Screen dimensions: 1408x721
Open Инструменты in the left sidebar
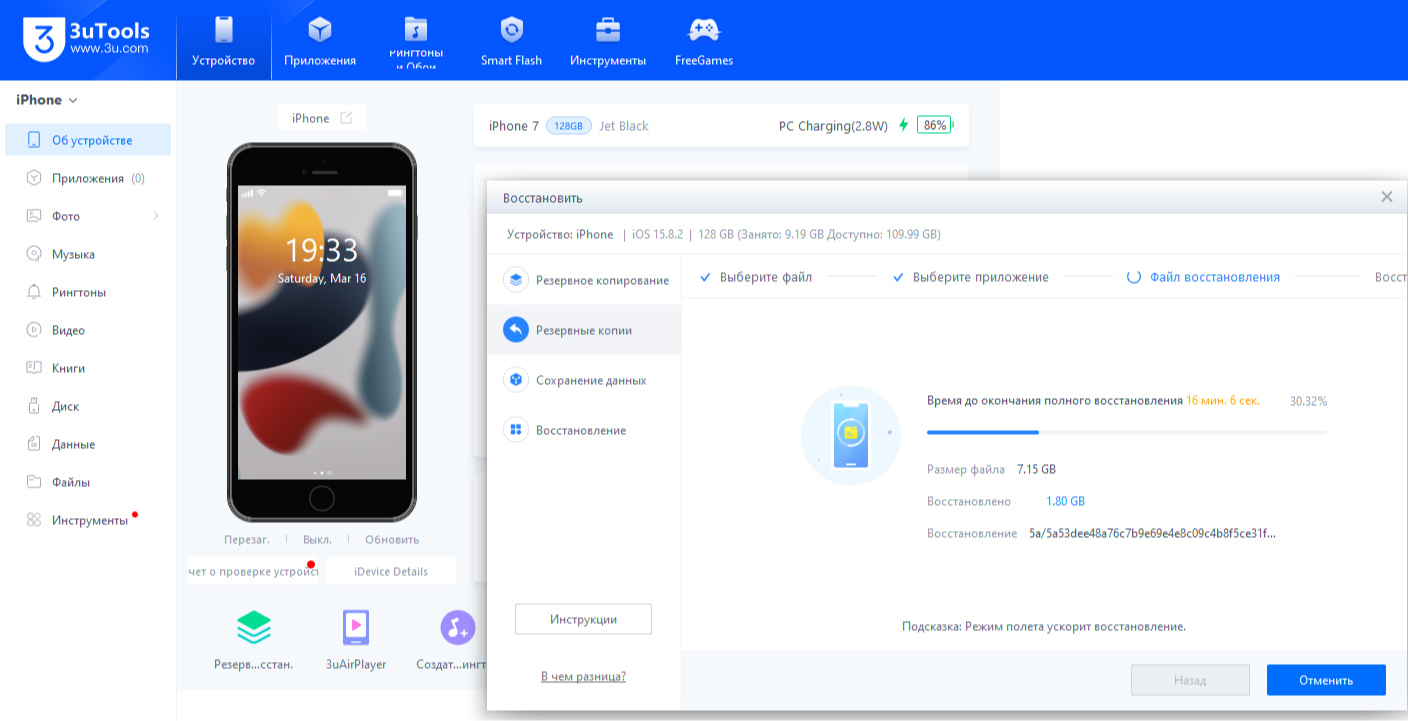coord(88,520)
